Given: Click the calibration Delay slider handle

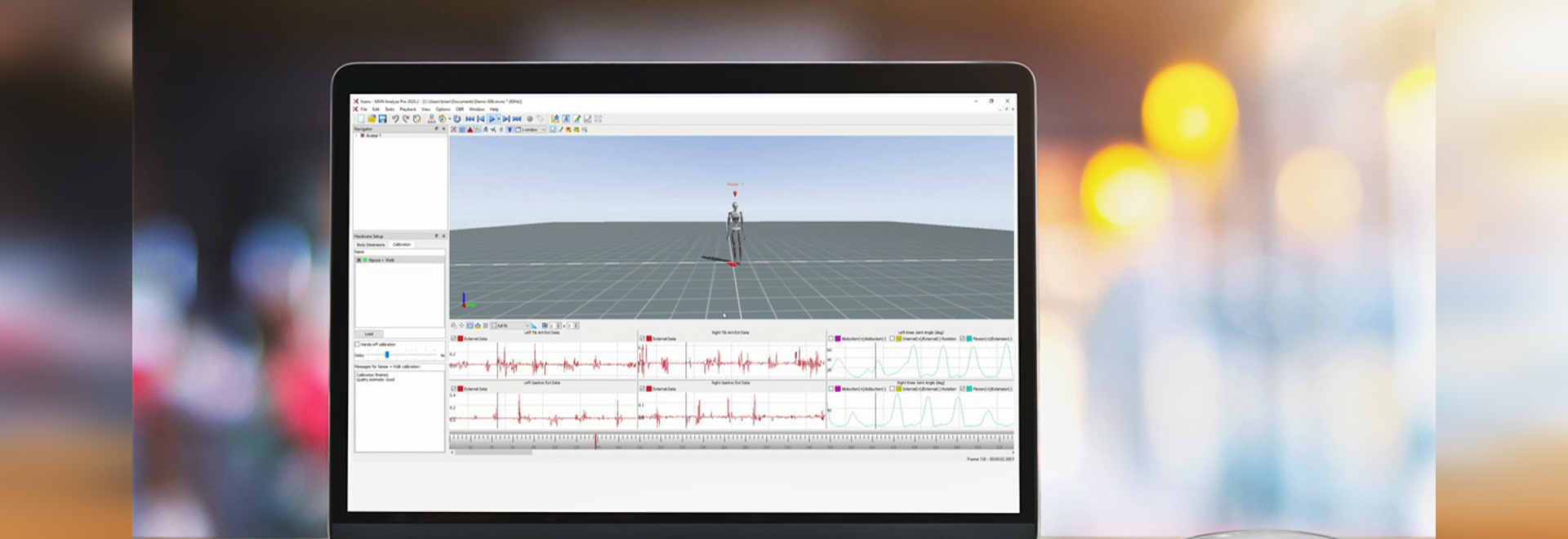Looking at the screenshot, I should point(387,355).
